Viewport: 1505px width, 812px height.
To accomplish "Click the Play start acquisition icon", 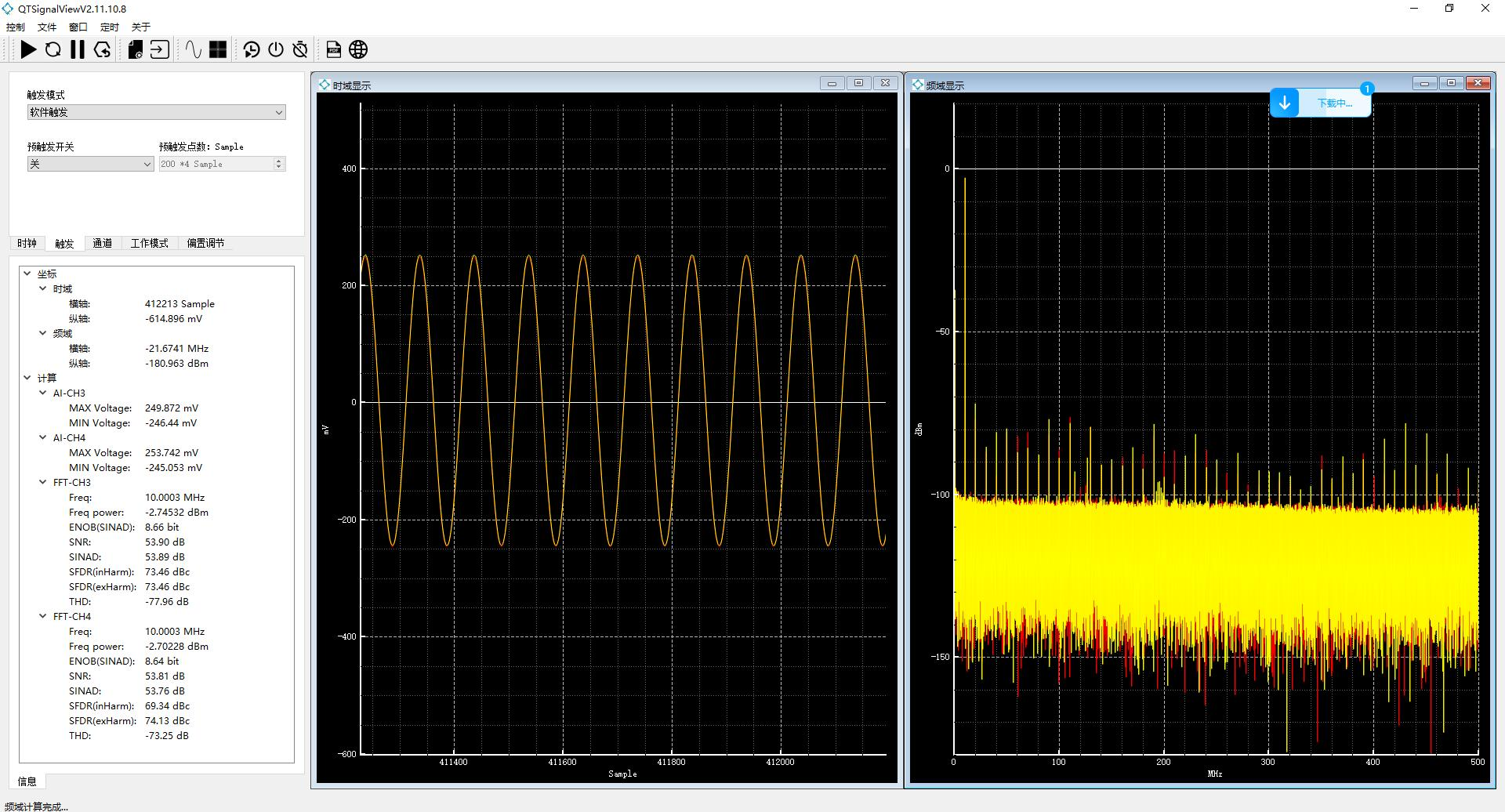I will [x=28, y=49].
